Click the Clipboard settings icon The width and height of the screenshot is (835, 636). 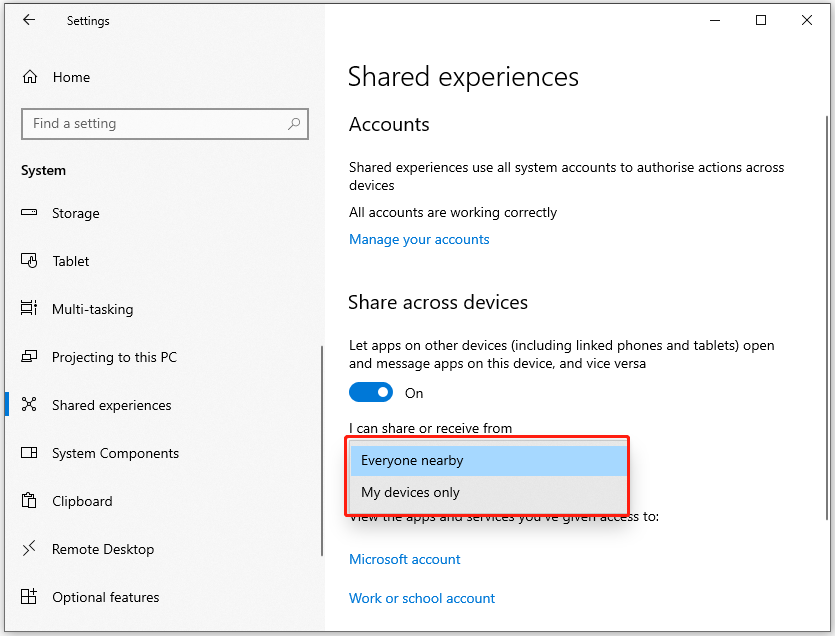pos(28,501)
